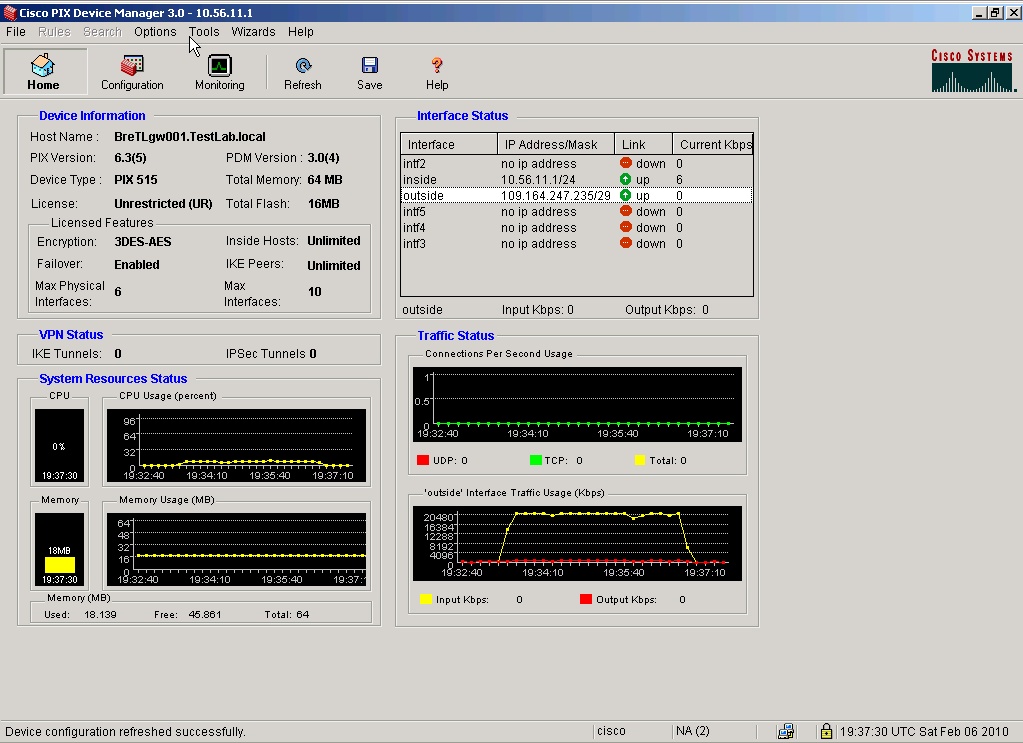Click the padlock icon in status bar
This screenshot has height=743, width=1023.
point(826,731)
